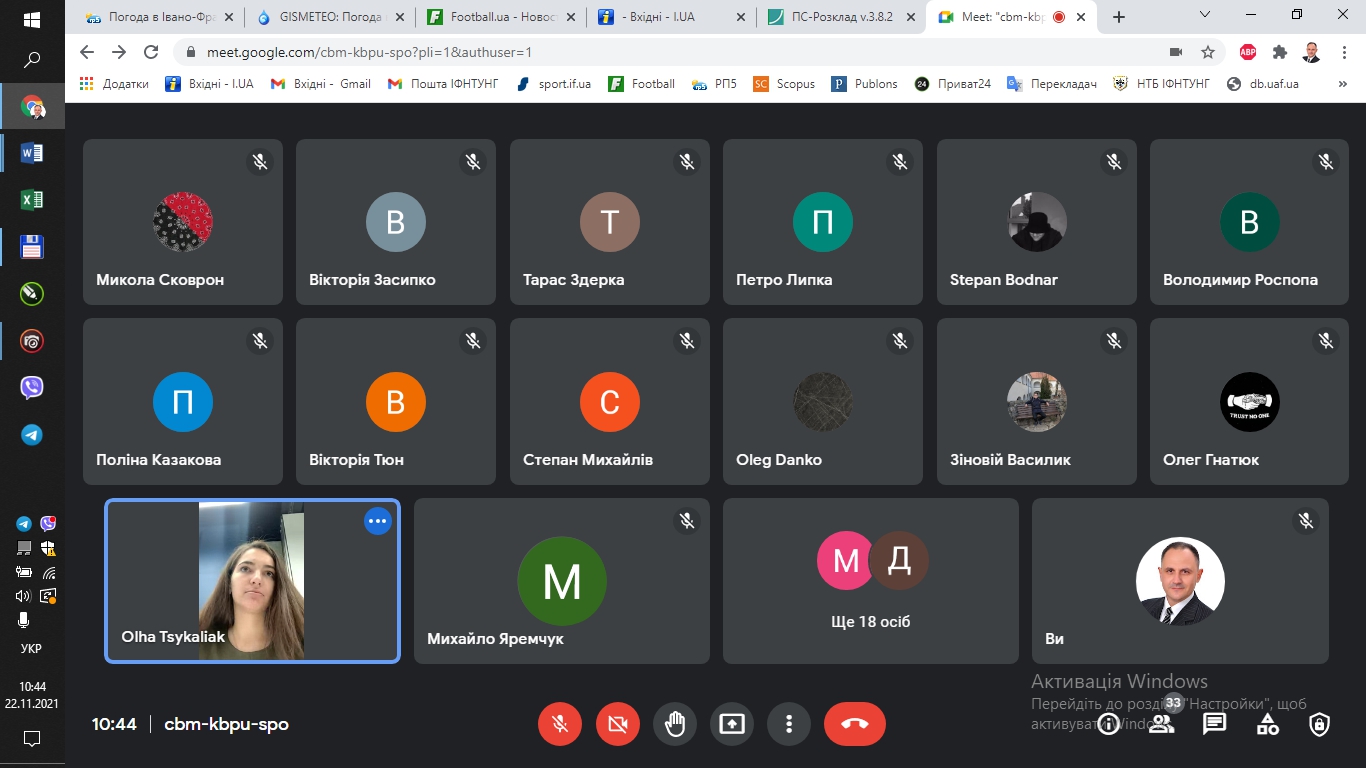Show the participants list icon

click(1161, 724)
